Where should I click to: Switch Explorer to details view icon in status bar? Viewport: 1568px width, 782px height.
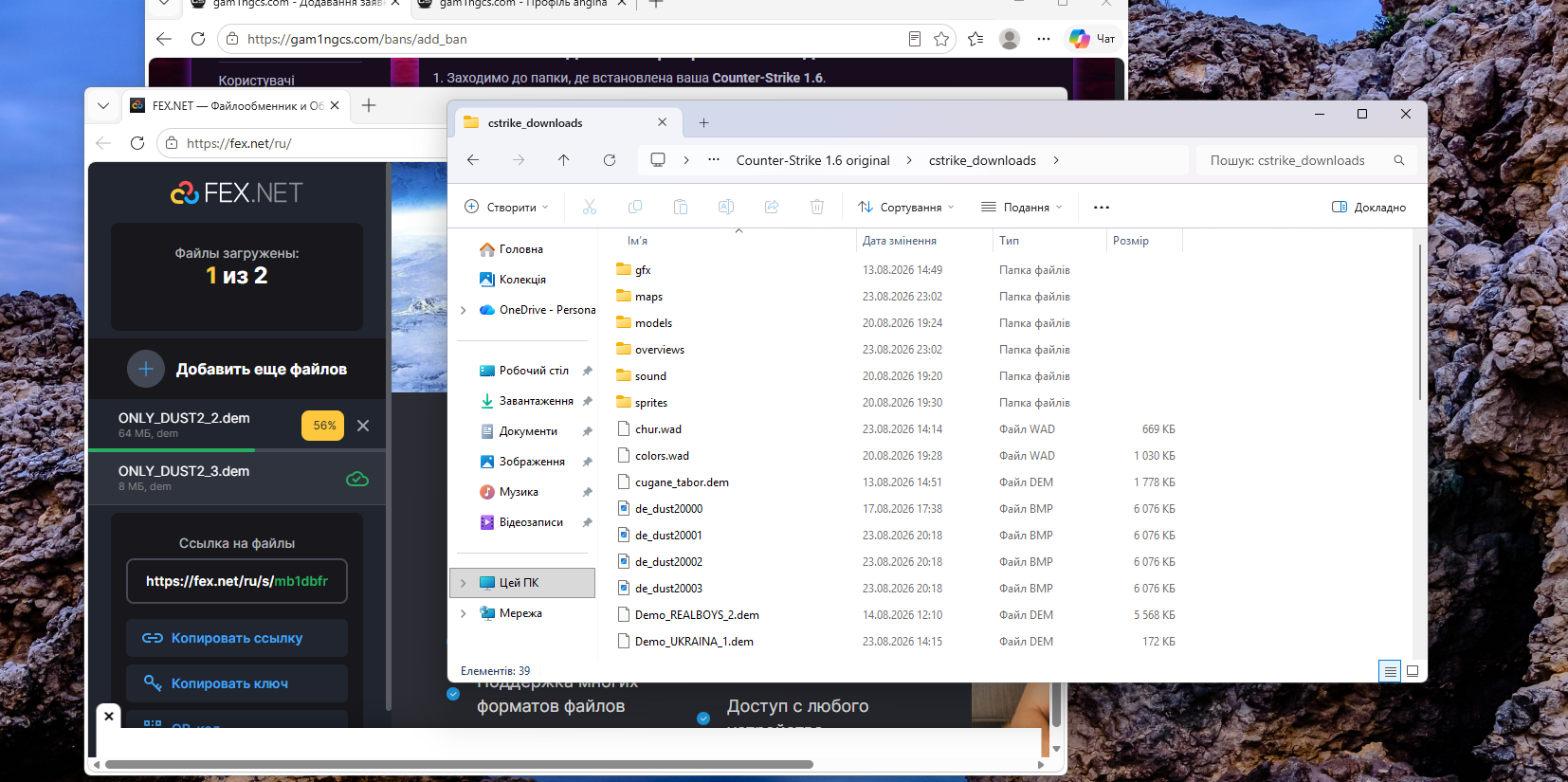pos(1390,671)
